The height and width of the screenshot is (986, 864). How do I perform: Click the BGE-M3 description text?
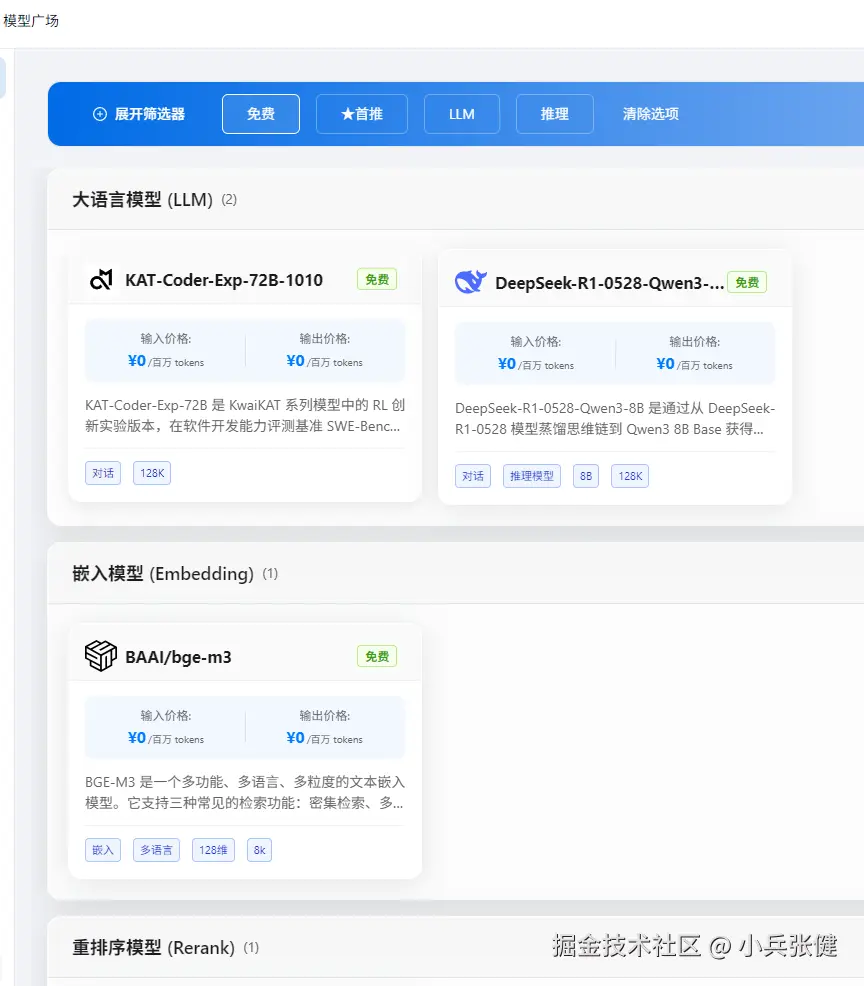point(245,792)
